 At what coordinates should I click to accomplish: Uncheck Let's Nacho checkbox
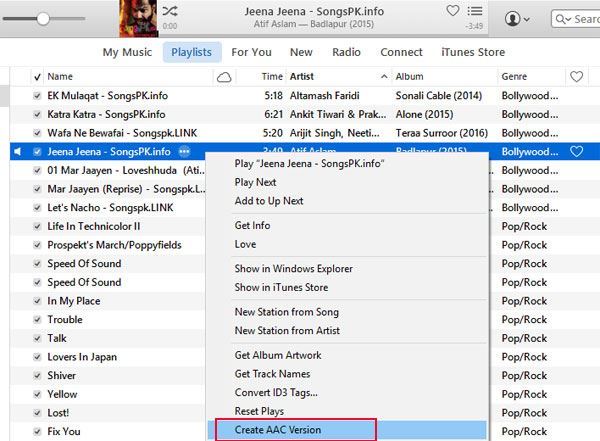pos(37,207)
